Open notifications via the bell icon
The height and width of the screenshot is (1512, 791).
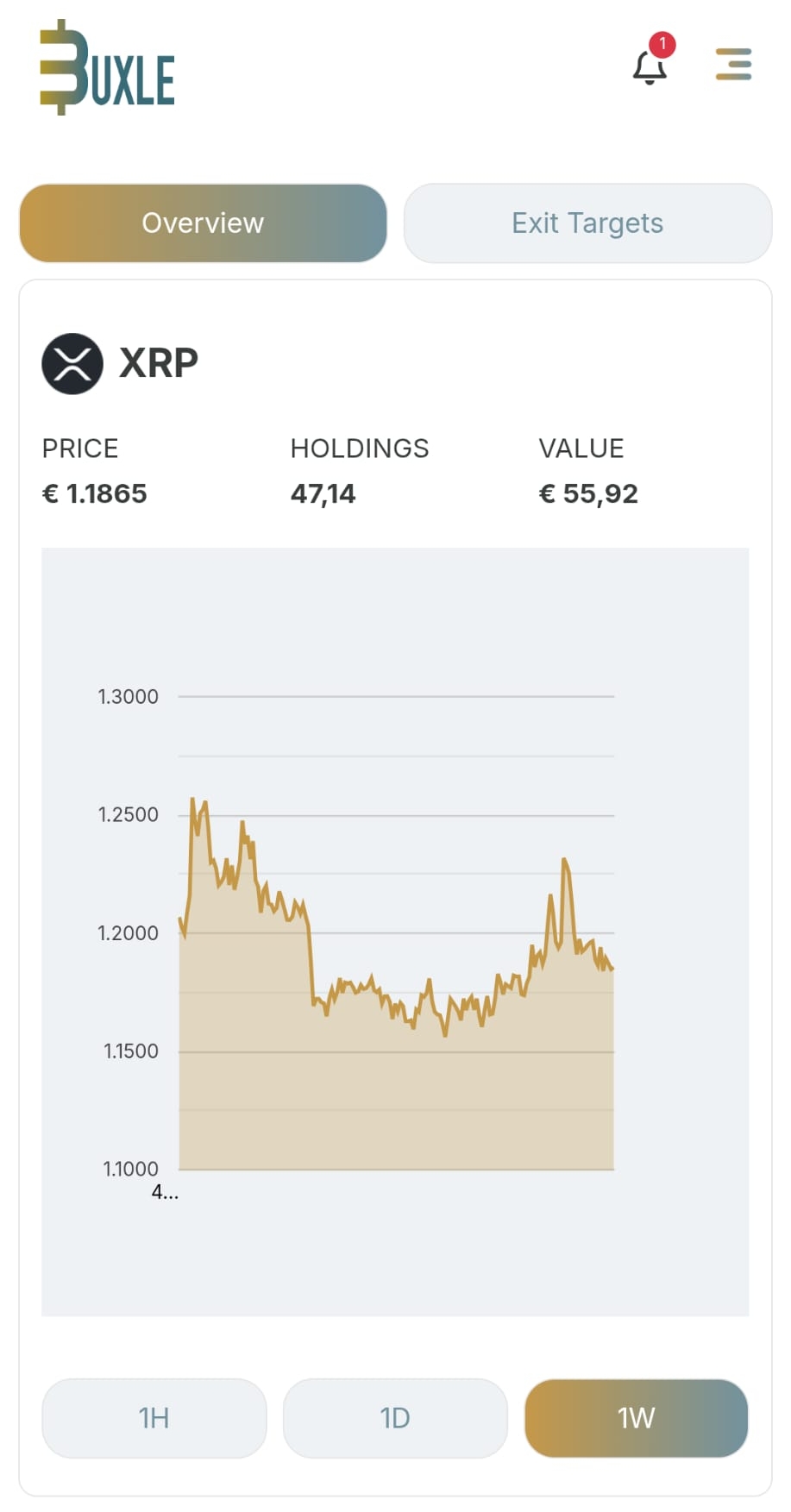(x=649, y=68)
